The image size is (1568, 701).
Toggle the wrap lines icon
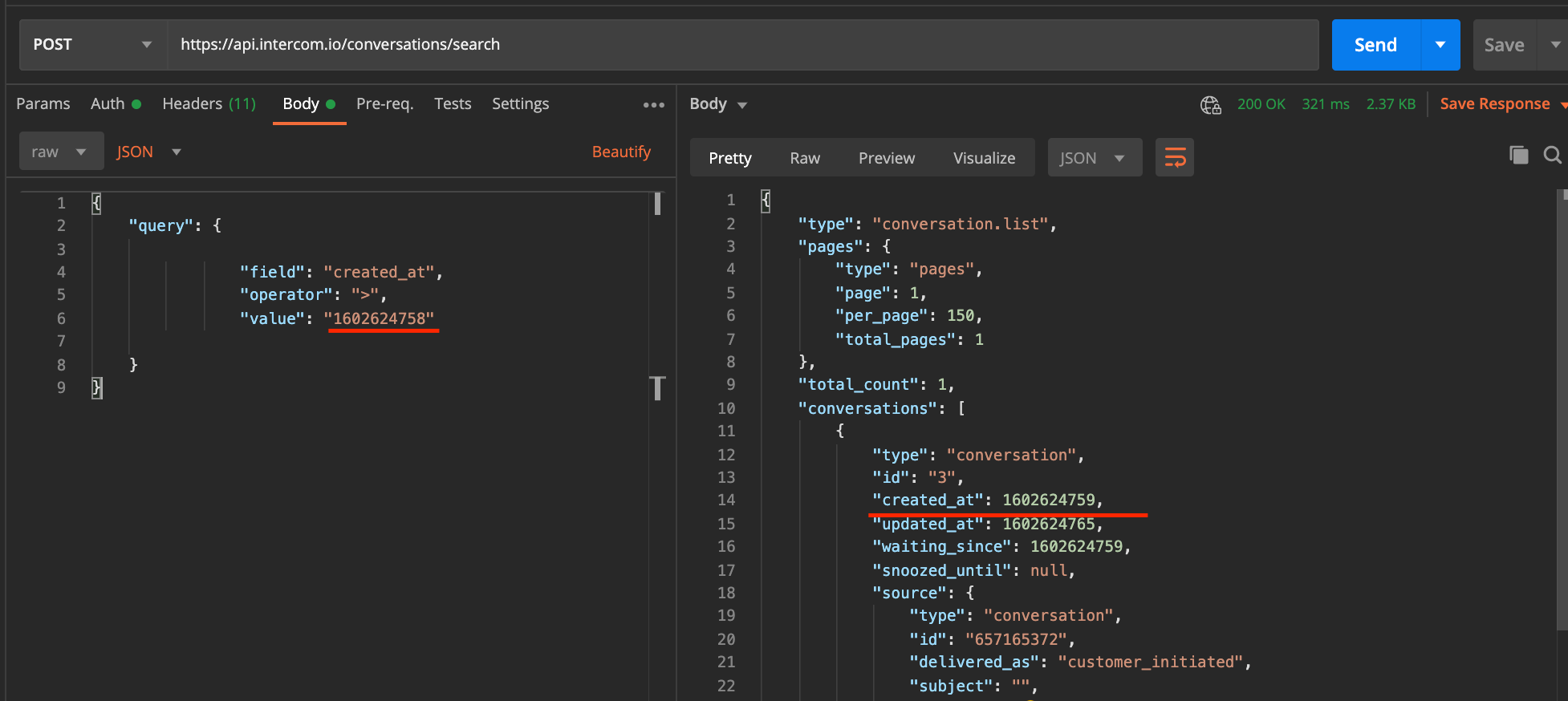pyautogui.click(x=1175, y=158)
